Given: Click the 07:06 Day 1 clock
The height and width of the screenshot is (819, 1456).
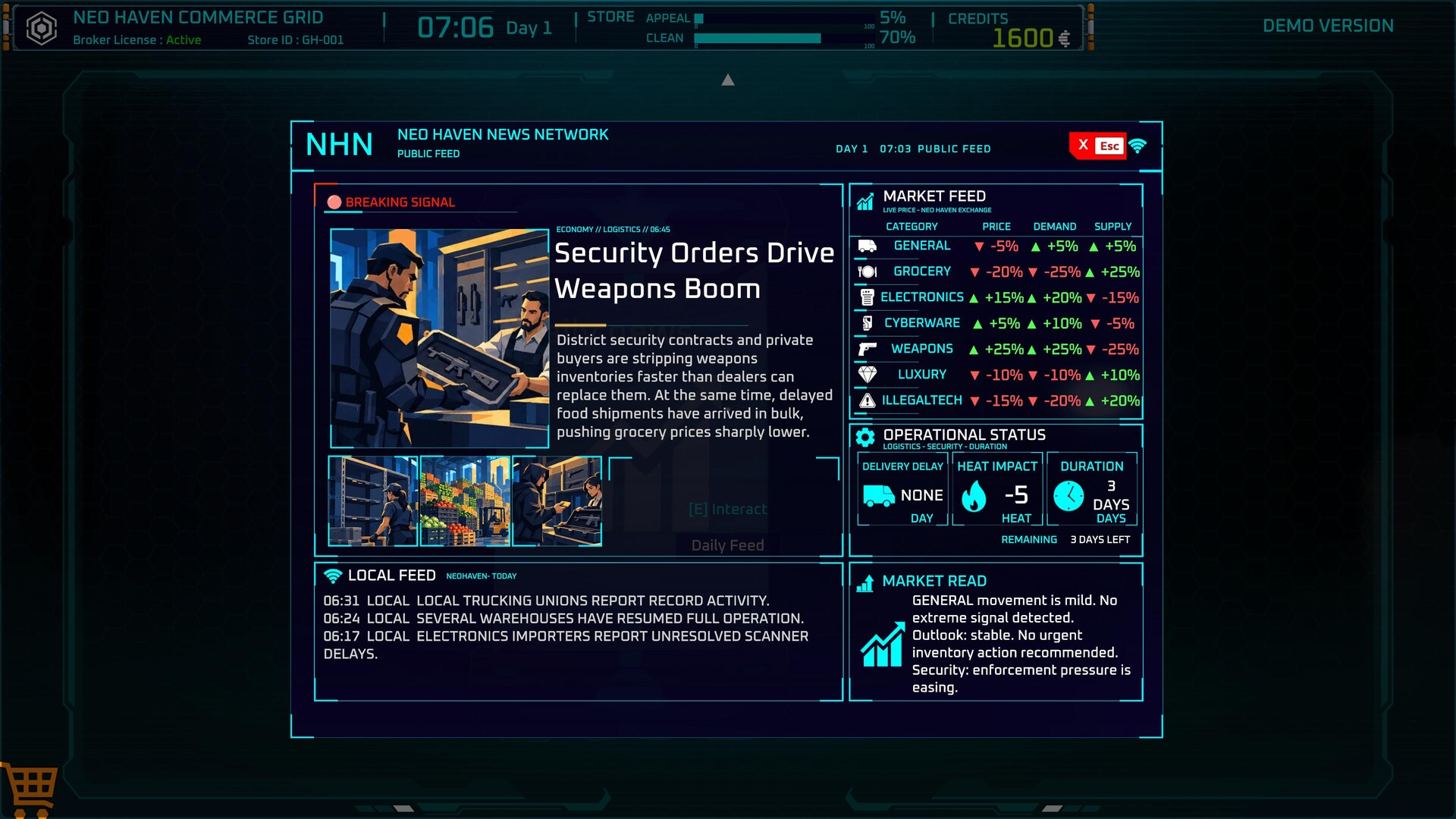Looking at the screenshot, I should [485, 28].
